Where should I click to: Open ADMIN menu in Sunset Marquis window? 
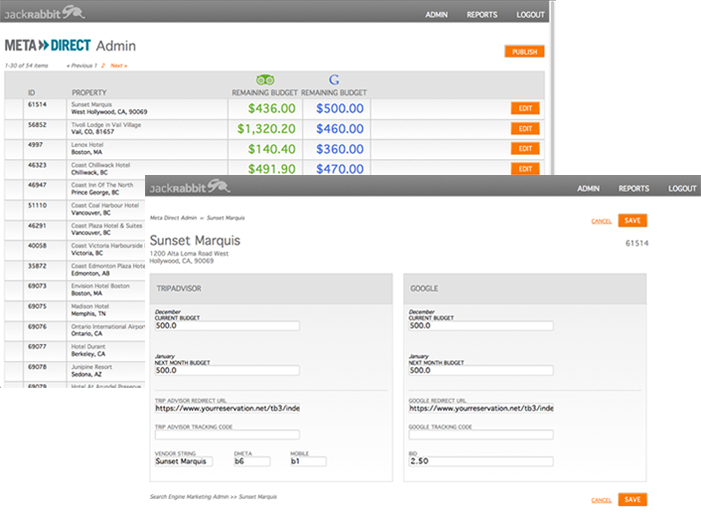click(588, 189)
